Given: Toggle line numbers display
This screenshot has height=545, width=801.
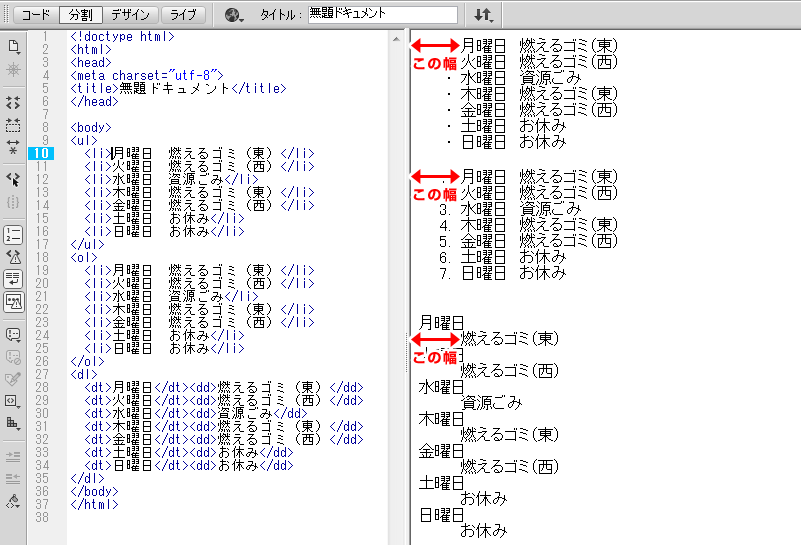Looking at the screenshot, I should [x=13, y=234].
